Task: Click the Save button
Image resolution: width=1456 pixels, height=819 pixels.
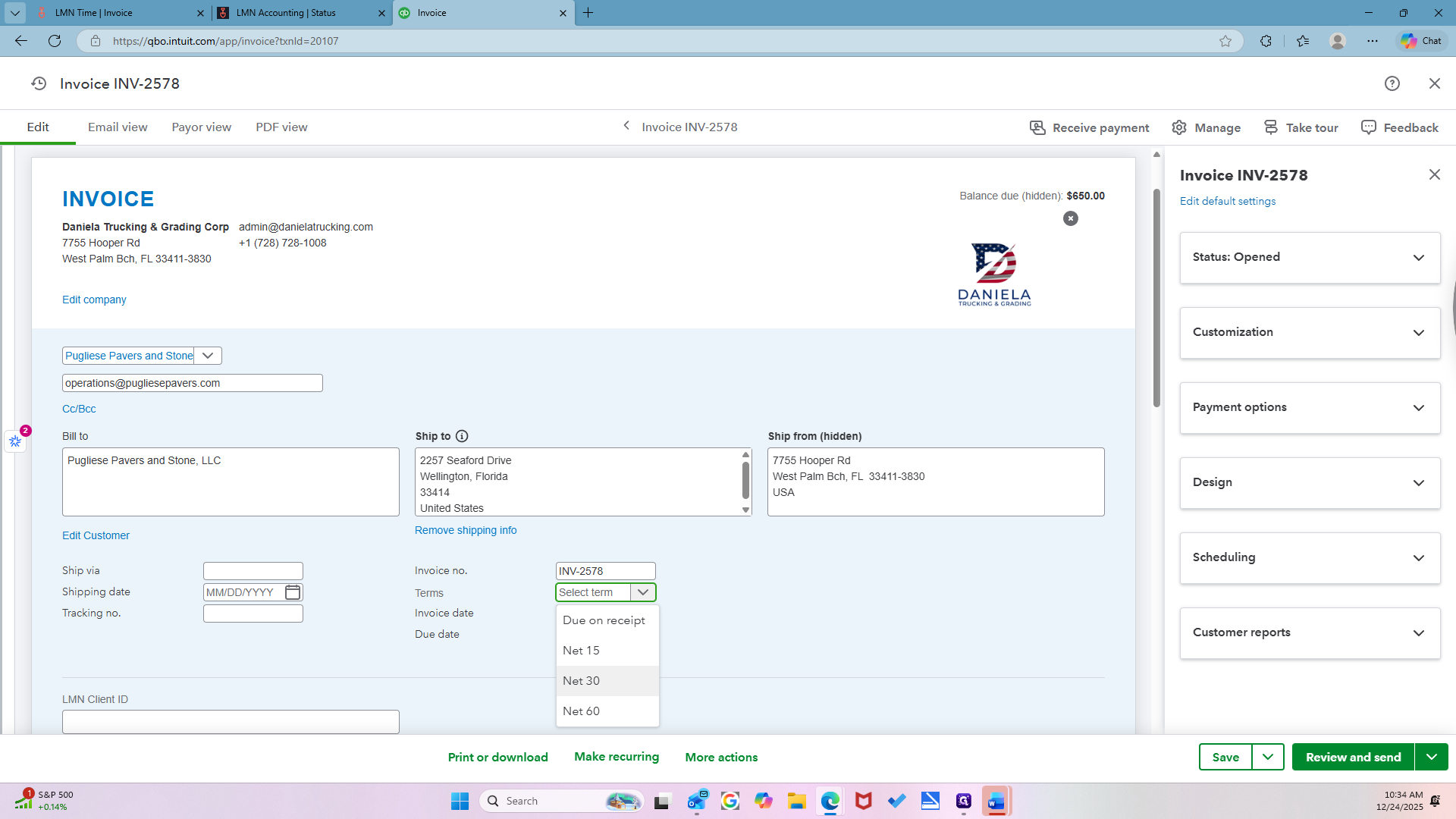Action: [x=1225, y=757]
